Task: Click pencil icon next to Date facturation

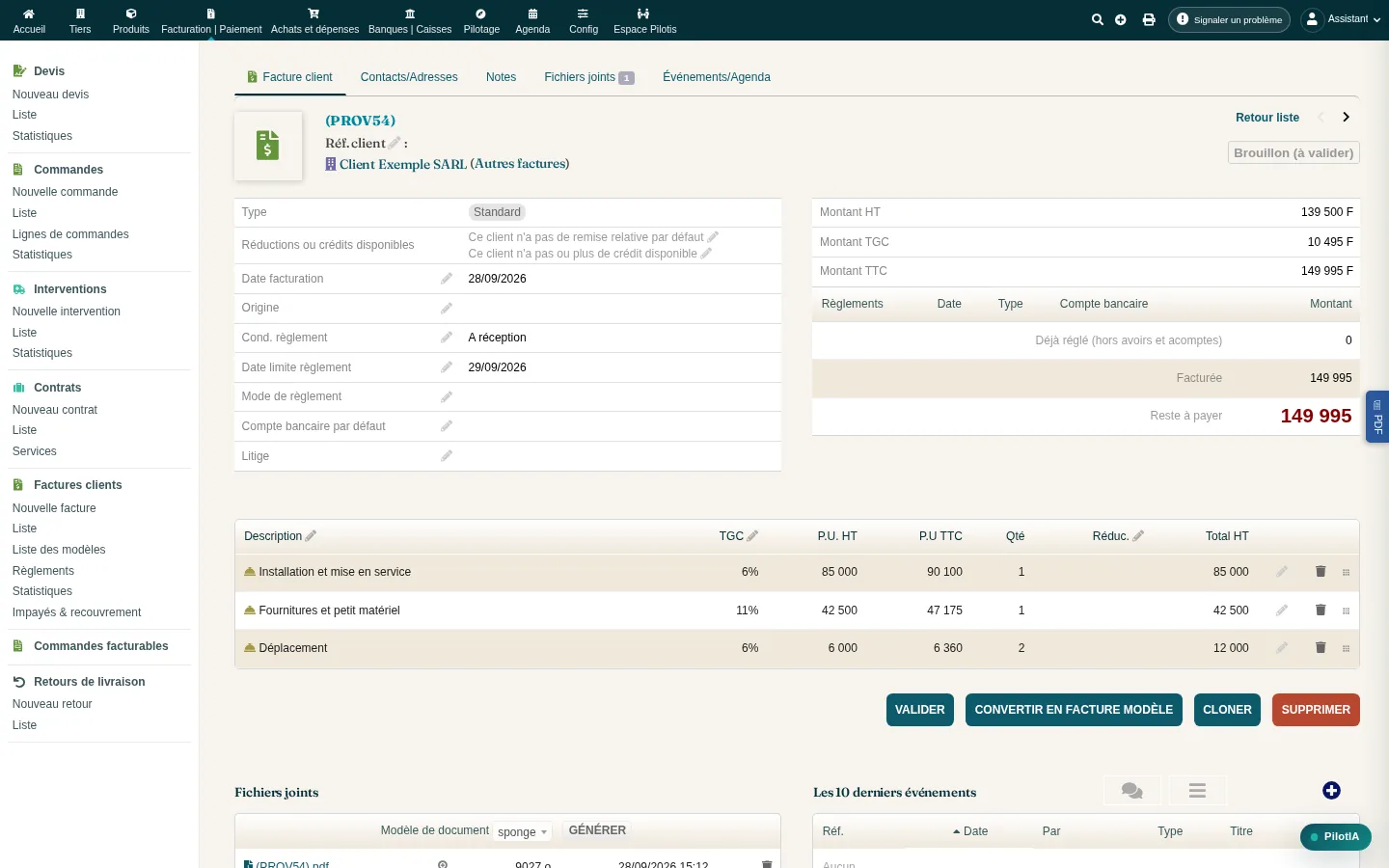Action: point(447,279)
